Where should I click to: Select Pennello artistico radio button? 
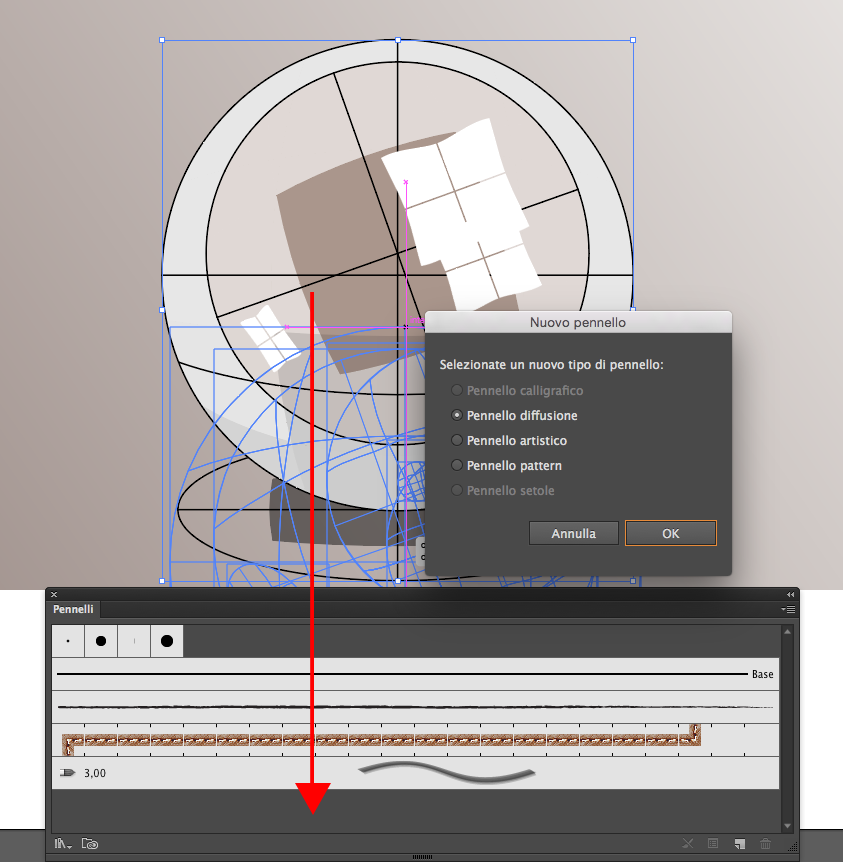click(x=456, y=440)
